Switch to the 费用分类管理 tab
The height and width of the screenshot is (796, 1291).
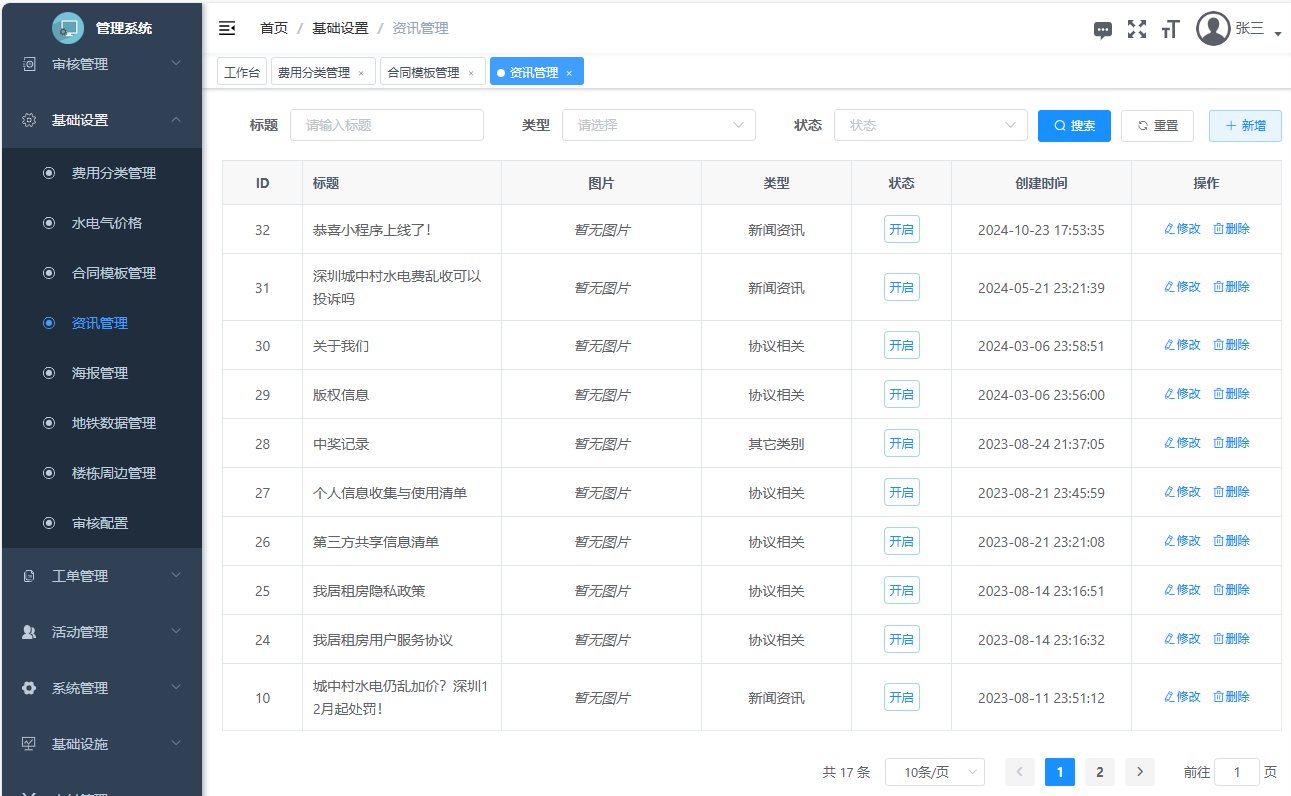click(x=314, y=72)
